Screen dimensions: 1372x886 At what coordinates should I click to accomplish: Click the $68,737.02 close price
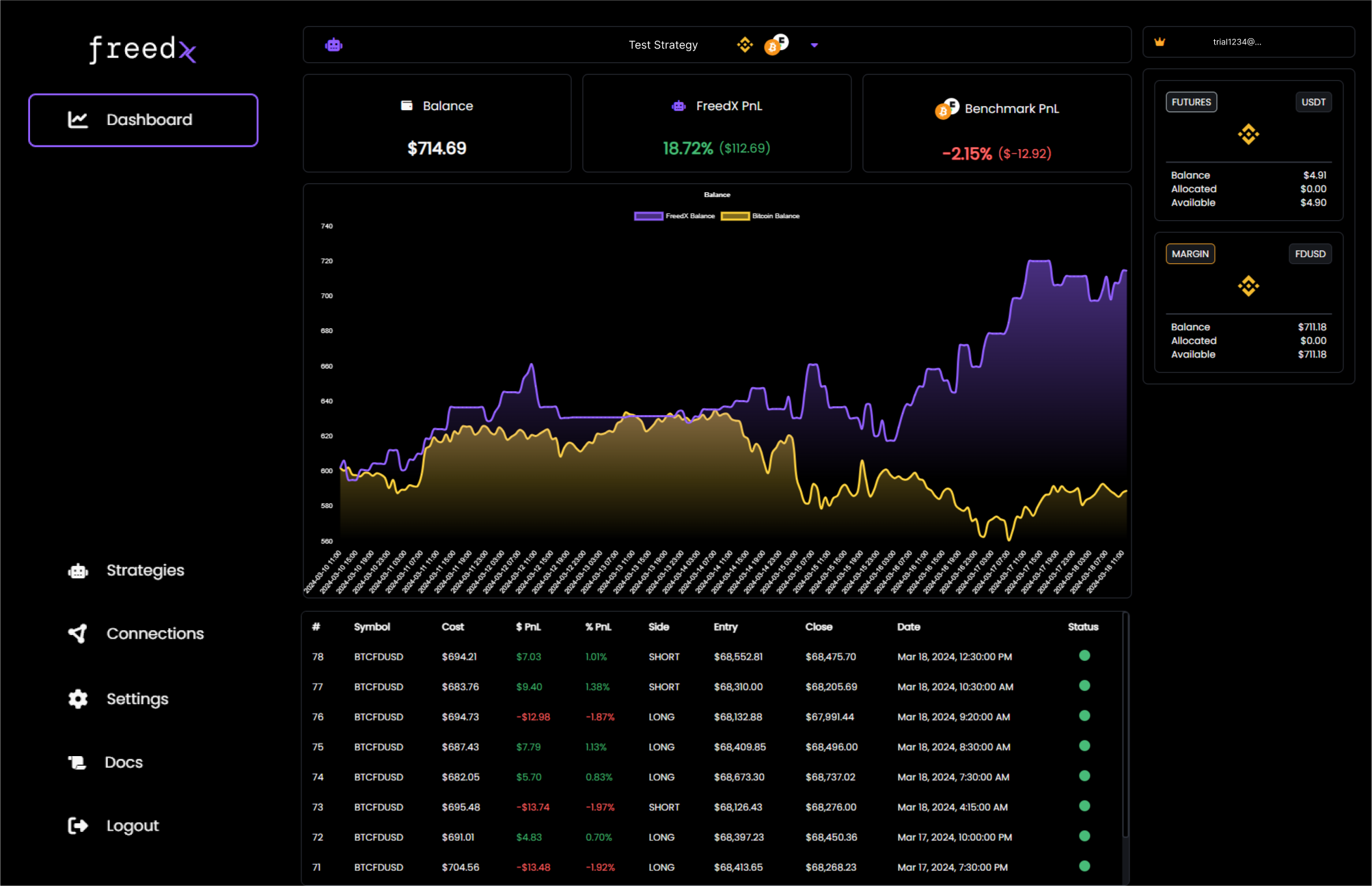[x=830, y=777]
